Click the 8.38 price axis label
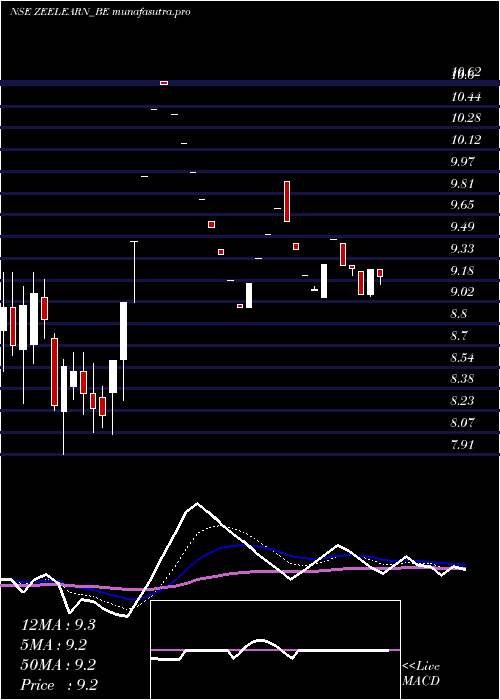 [462, 379]
